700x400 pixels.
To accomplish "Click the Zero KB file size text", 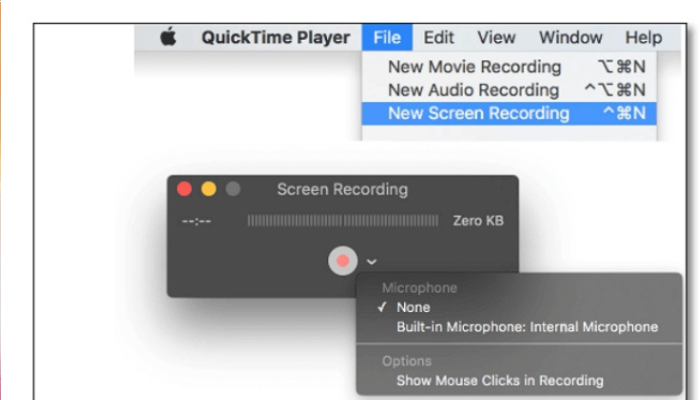I will click(x=478, y=221).
